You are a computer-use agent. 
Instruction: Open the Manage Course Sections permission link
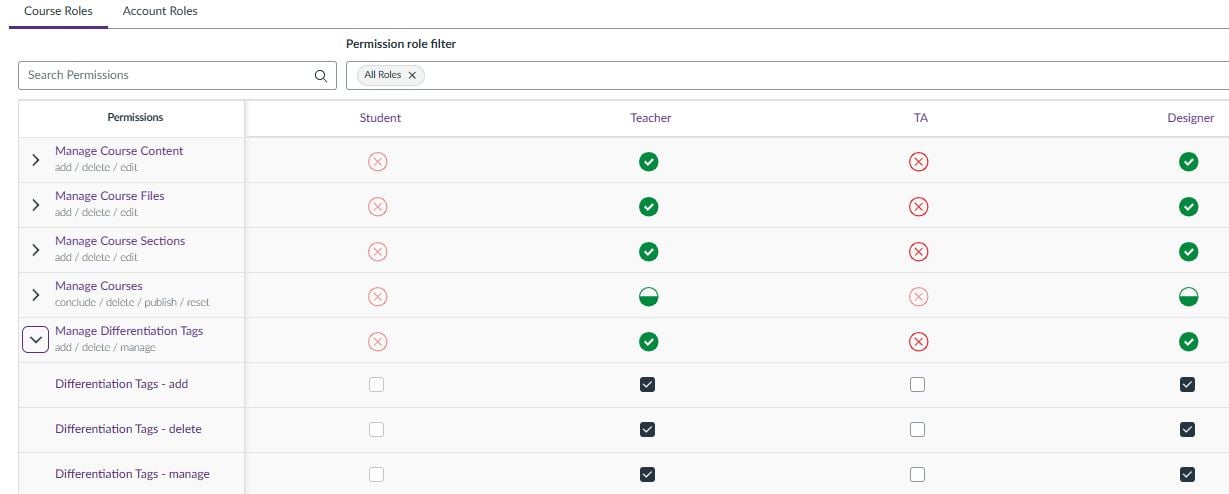120,241
